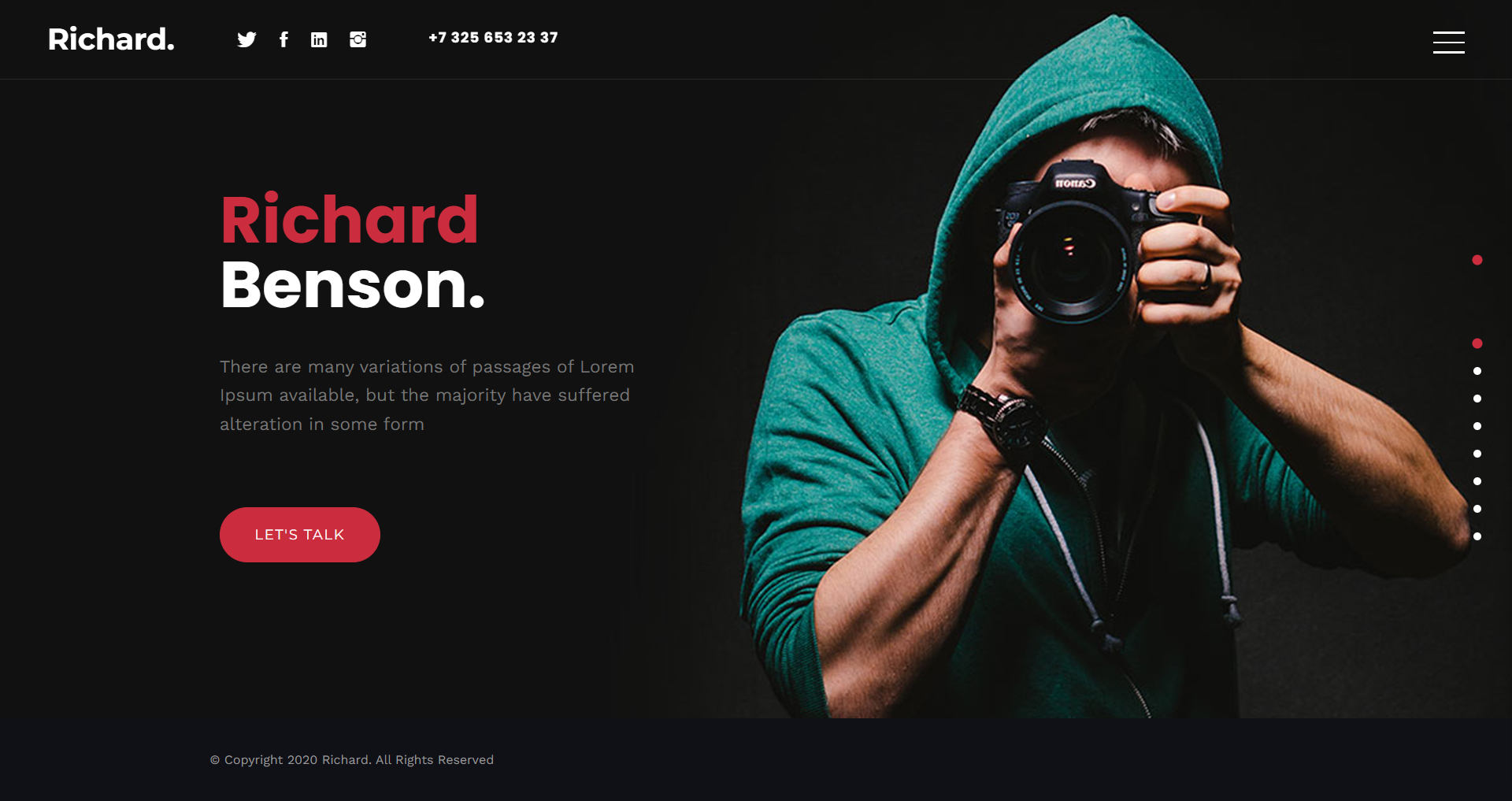Click the Richard Benson heading text

tap(352, 252)
